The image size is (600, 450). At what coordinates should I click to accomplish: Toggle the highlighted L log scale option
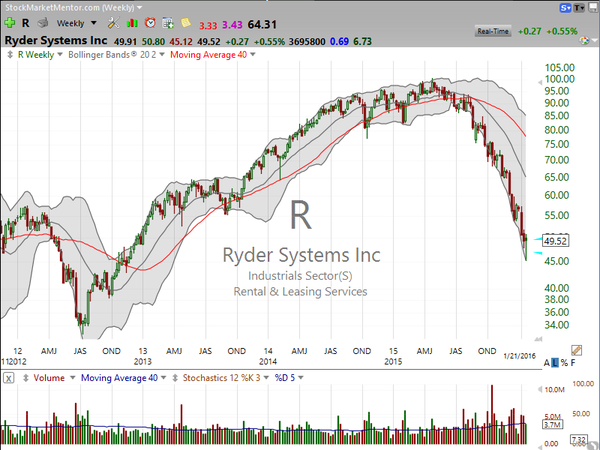pos(555,363)
